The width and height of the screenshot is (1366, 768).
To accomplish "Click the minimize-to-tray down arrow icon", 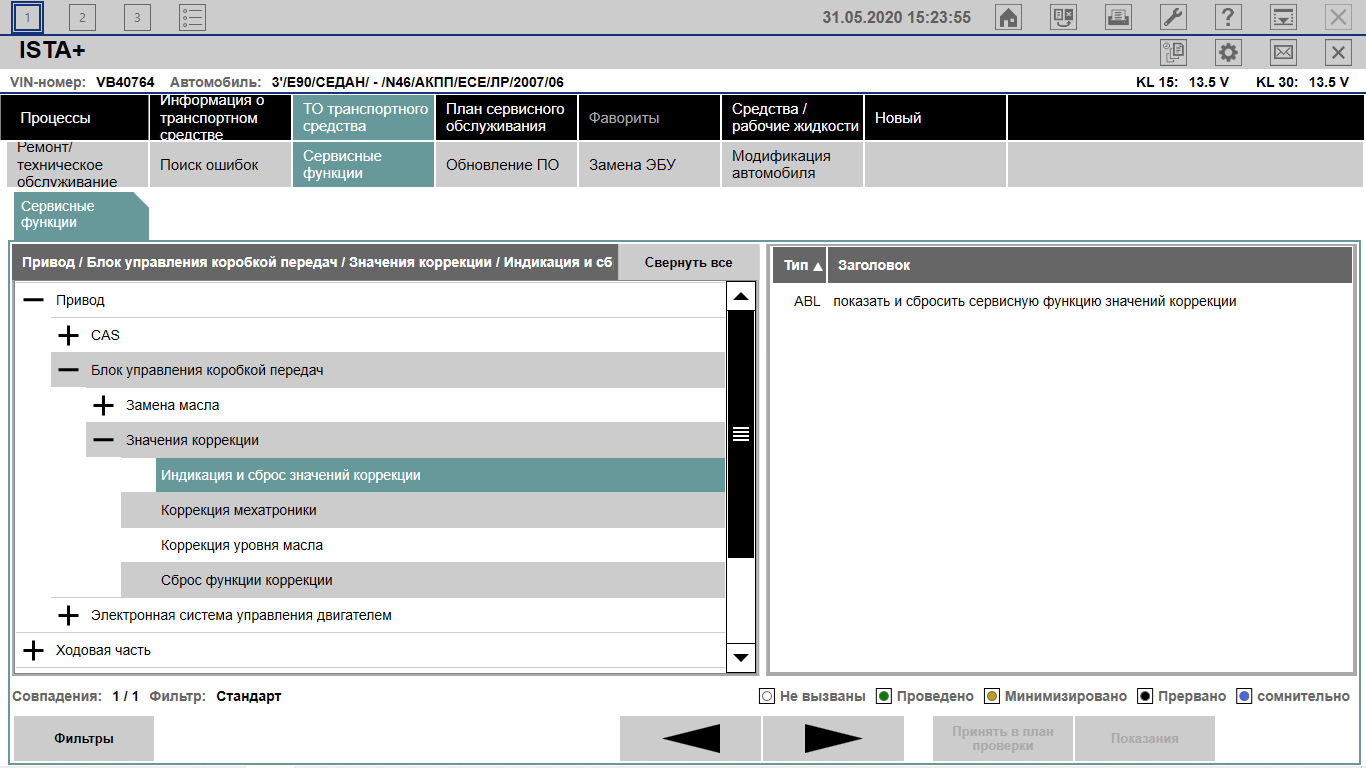I will click(x=1283, y=17).
